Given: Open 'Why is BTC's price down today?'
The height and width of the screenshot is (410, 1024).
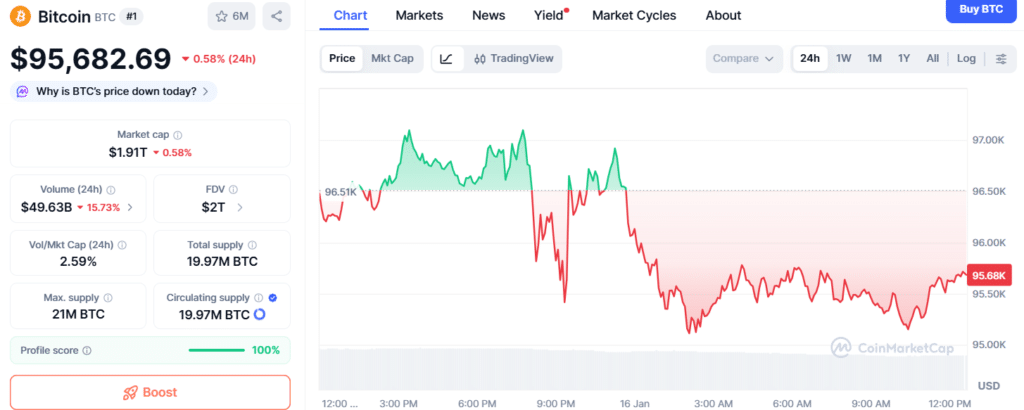Looking at the screenshot, I should click(x=113, y=92).
